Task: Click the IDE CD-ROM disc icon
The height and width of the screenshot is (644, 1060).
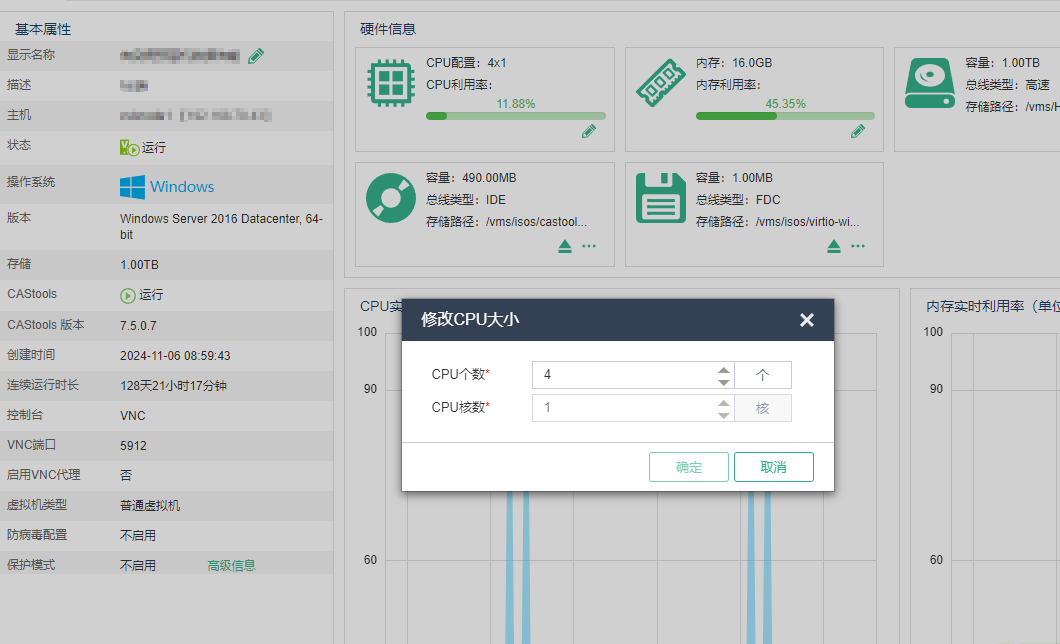Action: (x=391, y=198)
